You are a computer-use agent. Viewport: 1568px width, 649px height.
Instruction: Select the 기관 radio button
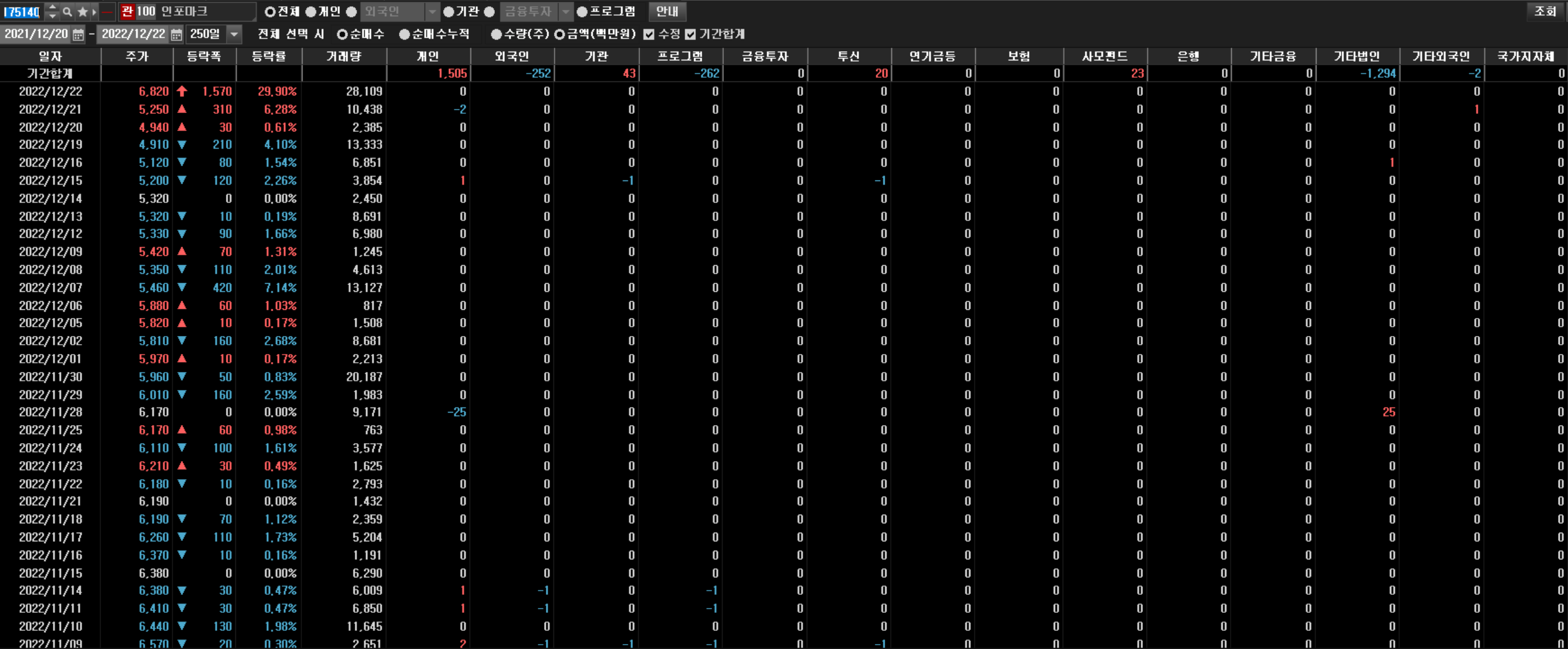(448, 11)
